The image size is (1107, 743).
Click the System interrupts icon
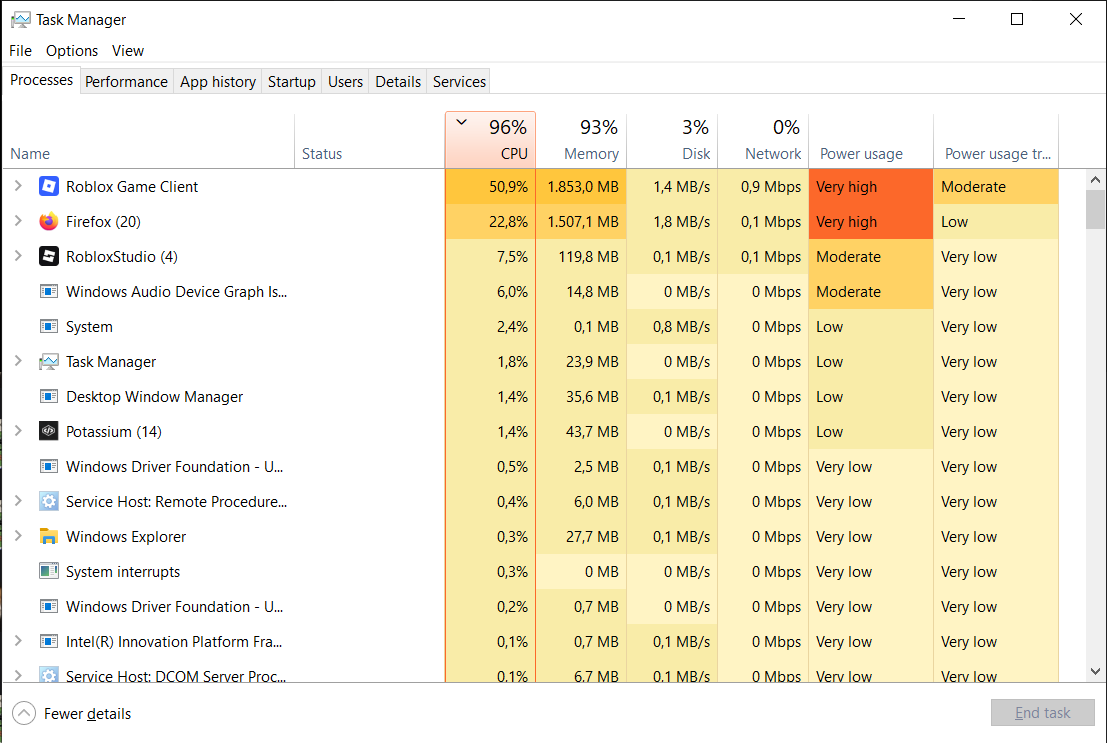[x=49, y=571]
